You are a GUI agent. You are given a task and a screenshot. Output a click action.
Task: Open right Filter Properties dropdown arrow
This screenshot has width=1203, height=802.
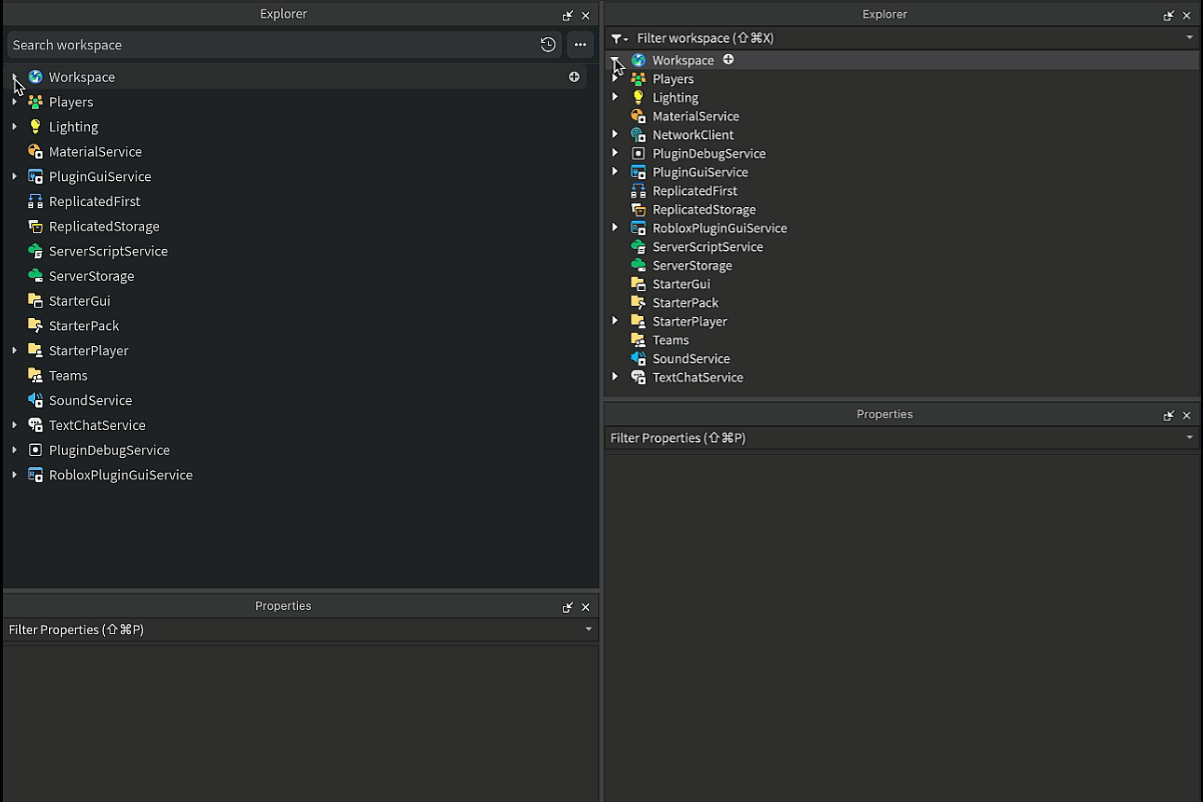[1189, 438]
